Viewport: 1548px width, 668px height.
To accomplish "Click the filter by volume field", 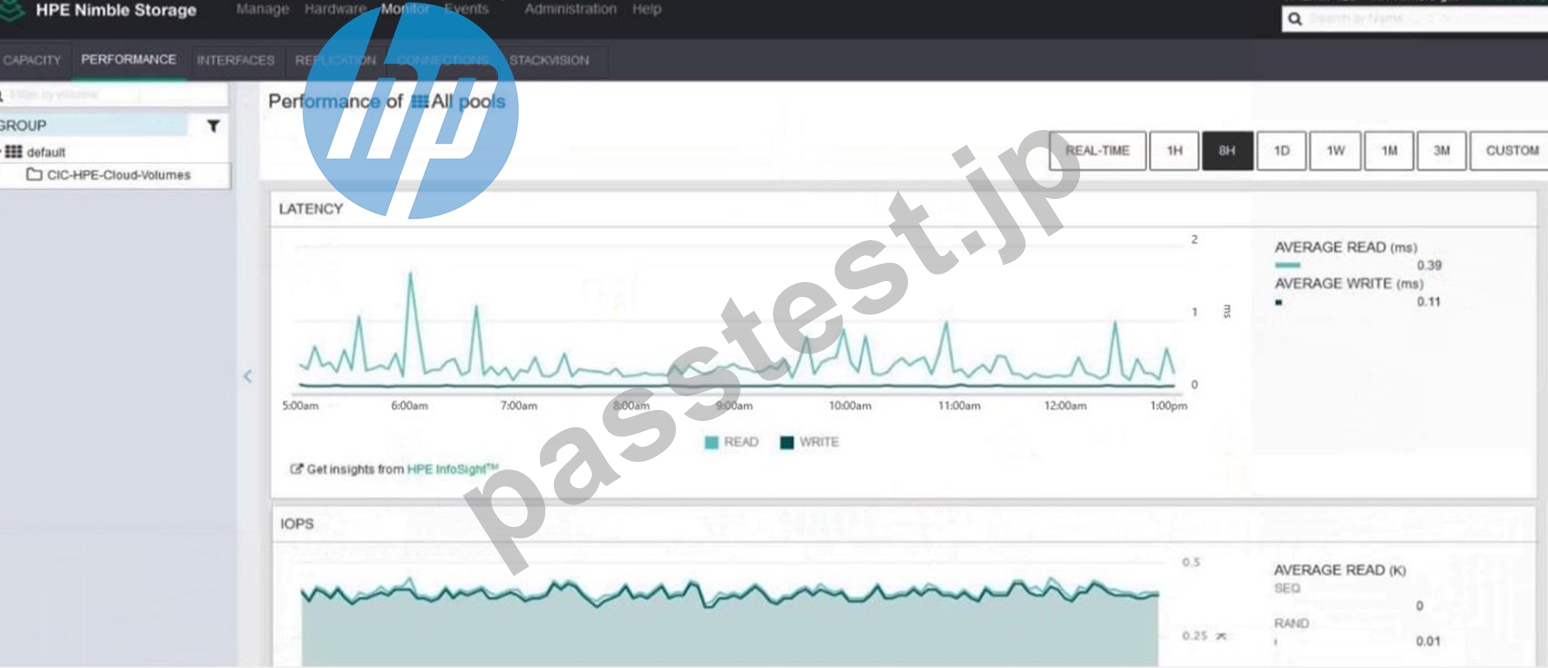I will [x=113, y=95].
